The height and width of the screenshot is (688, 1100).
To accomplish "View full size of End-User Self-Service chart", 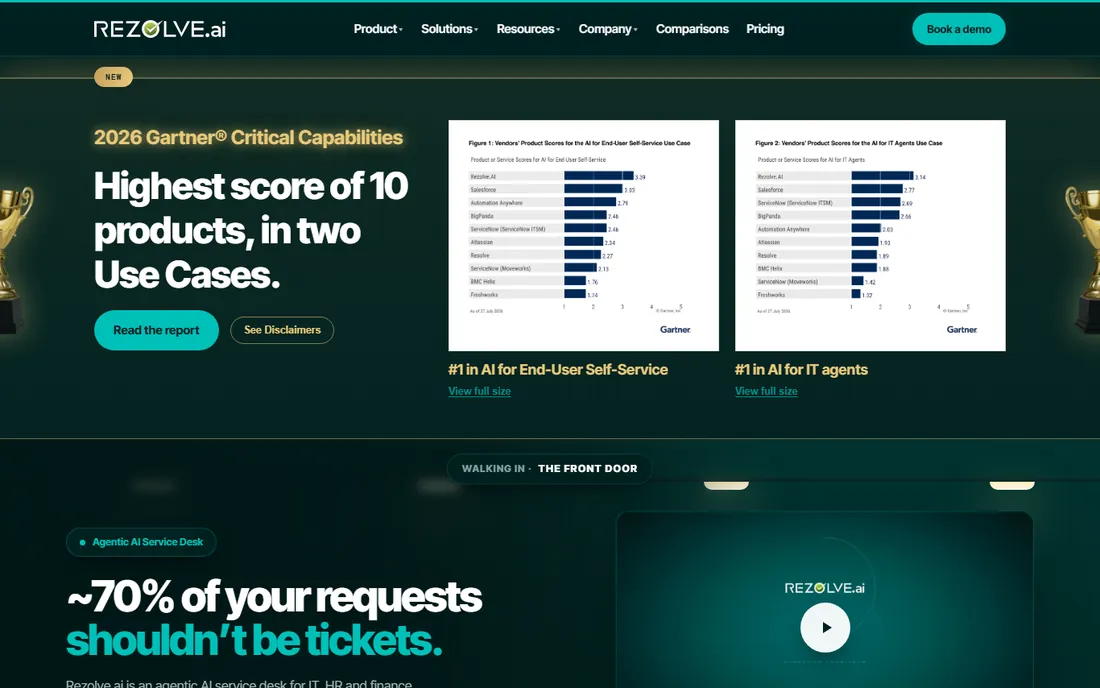I will pyautogui.click(x=480, y=391).
